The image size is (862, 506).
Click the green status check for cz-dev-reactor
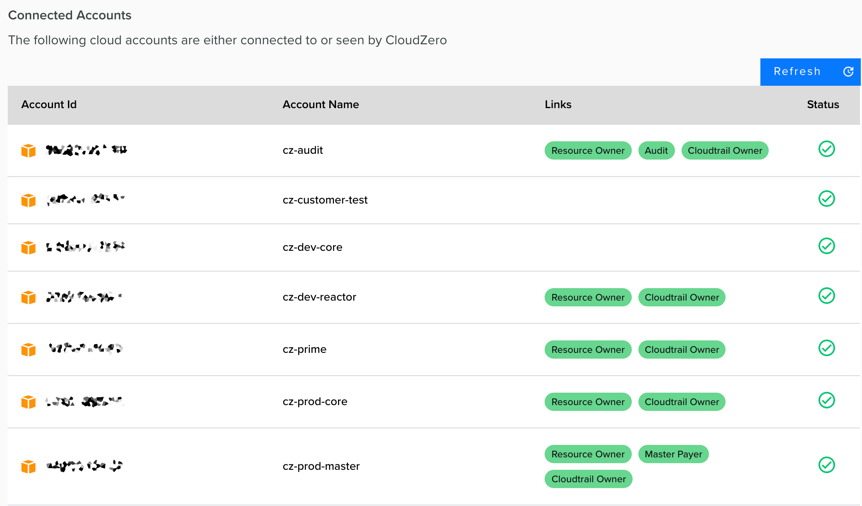(x=826, y=296)
